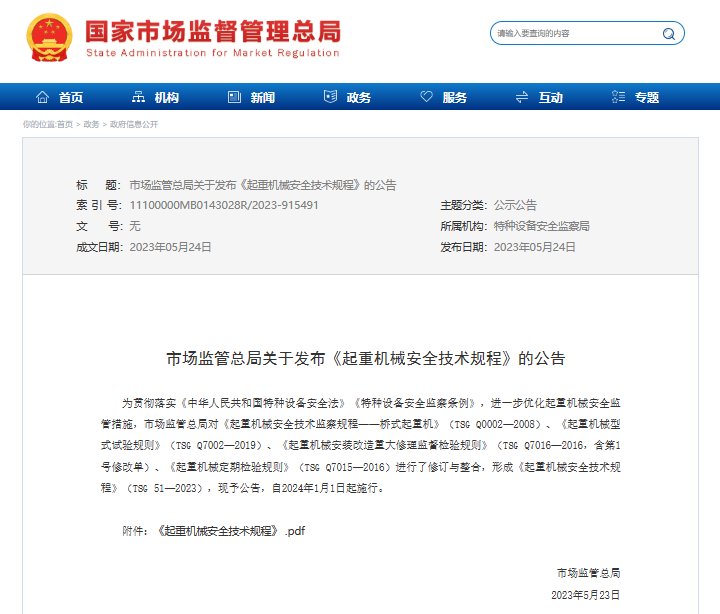Click the house icon beside 首页

(x=42, y=97)
